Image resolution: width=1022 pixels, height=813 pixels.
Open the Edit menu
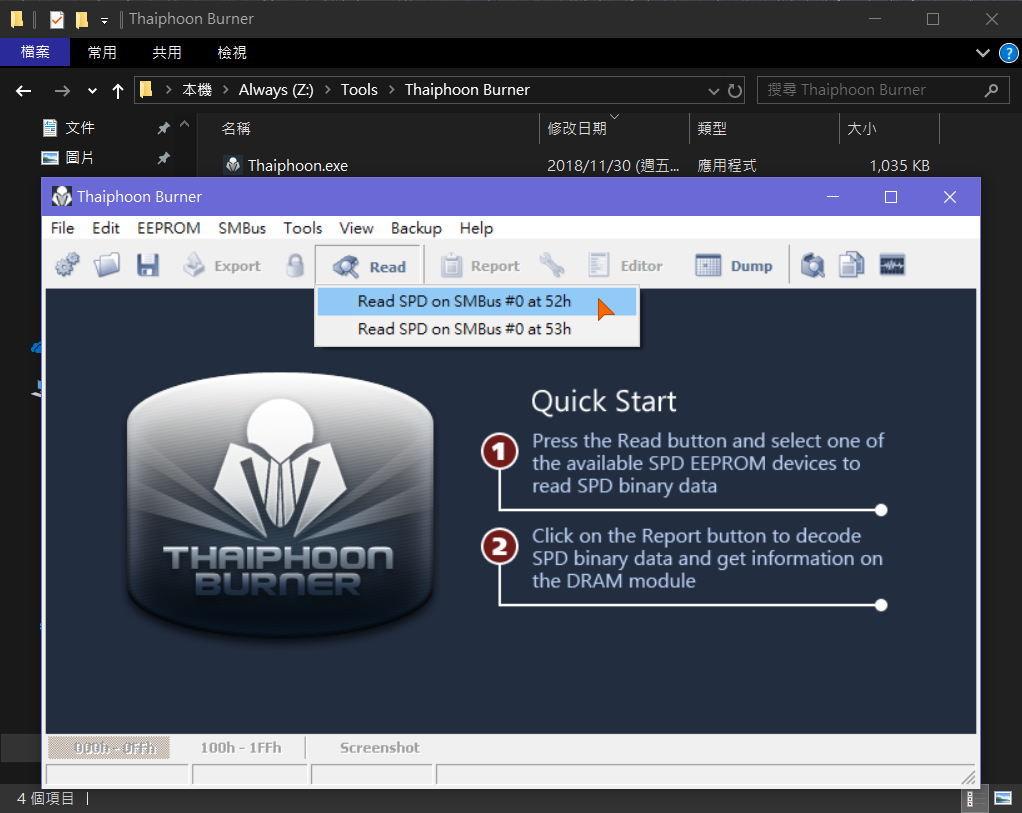point(106,228)
